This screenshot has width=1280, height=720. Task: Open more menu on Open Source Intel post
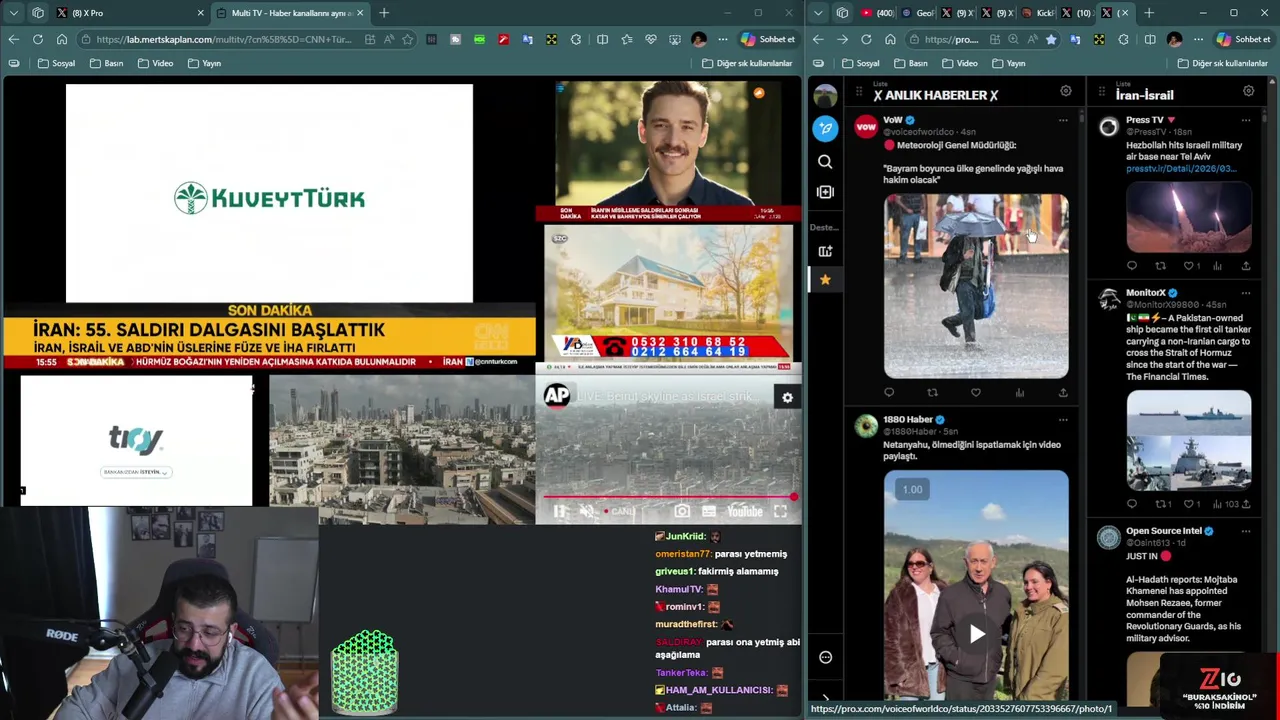tap(1246, 531)
